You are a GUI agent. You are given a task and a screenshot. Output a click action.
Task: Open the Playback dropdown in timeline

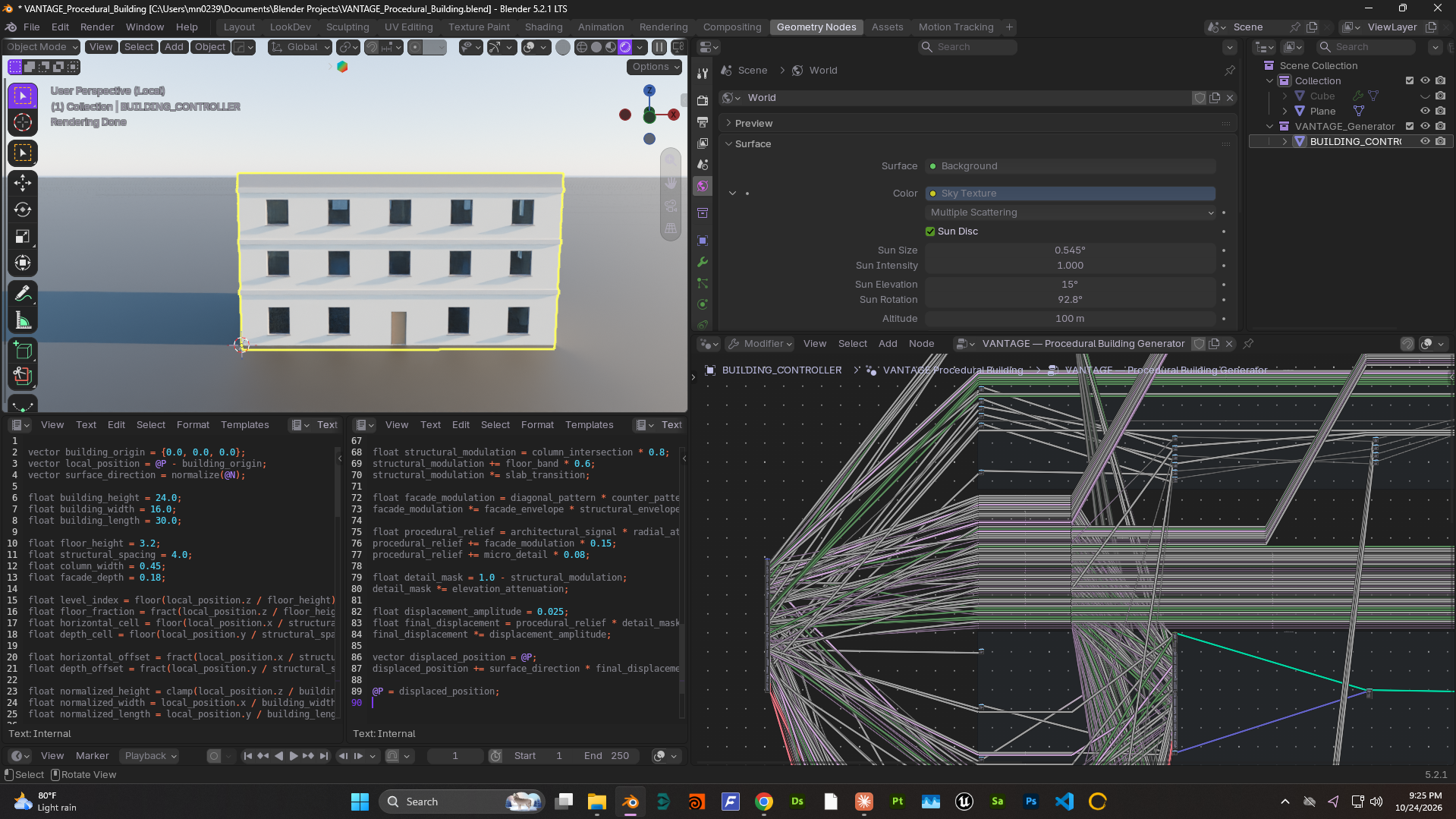click(149, 756)
